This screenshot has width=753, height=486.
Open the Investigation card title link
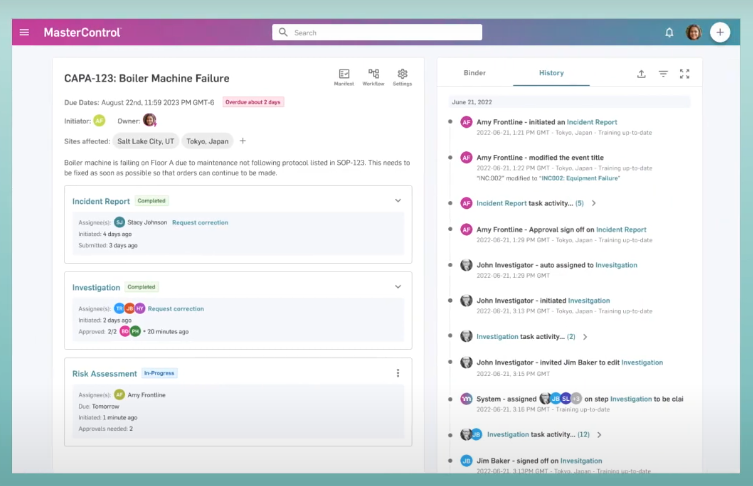96,287
